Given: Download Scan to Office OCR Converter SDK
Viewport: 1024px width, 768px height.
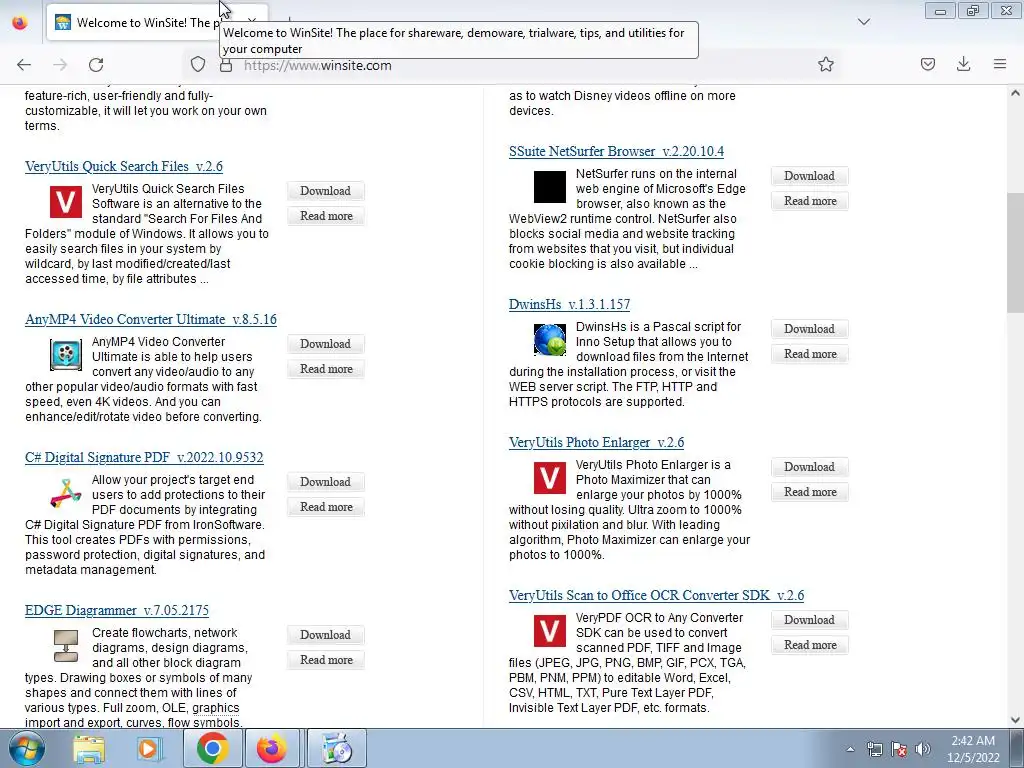Looking at the screenshot, I should click(809, 619).
